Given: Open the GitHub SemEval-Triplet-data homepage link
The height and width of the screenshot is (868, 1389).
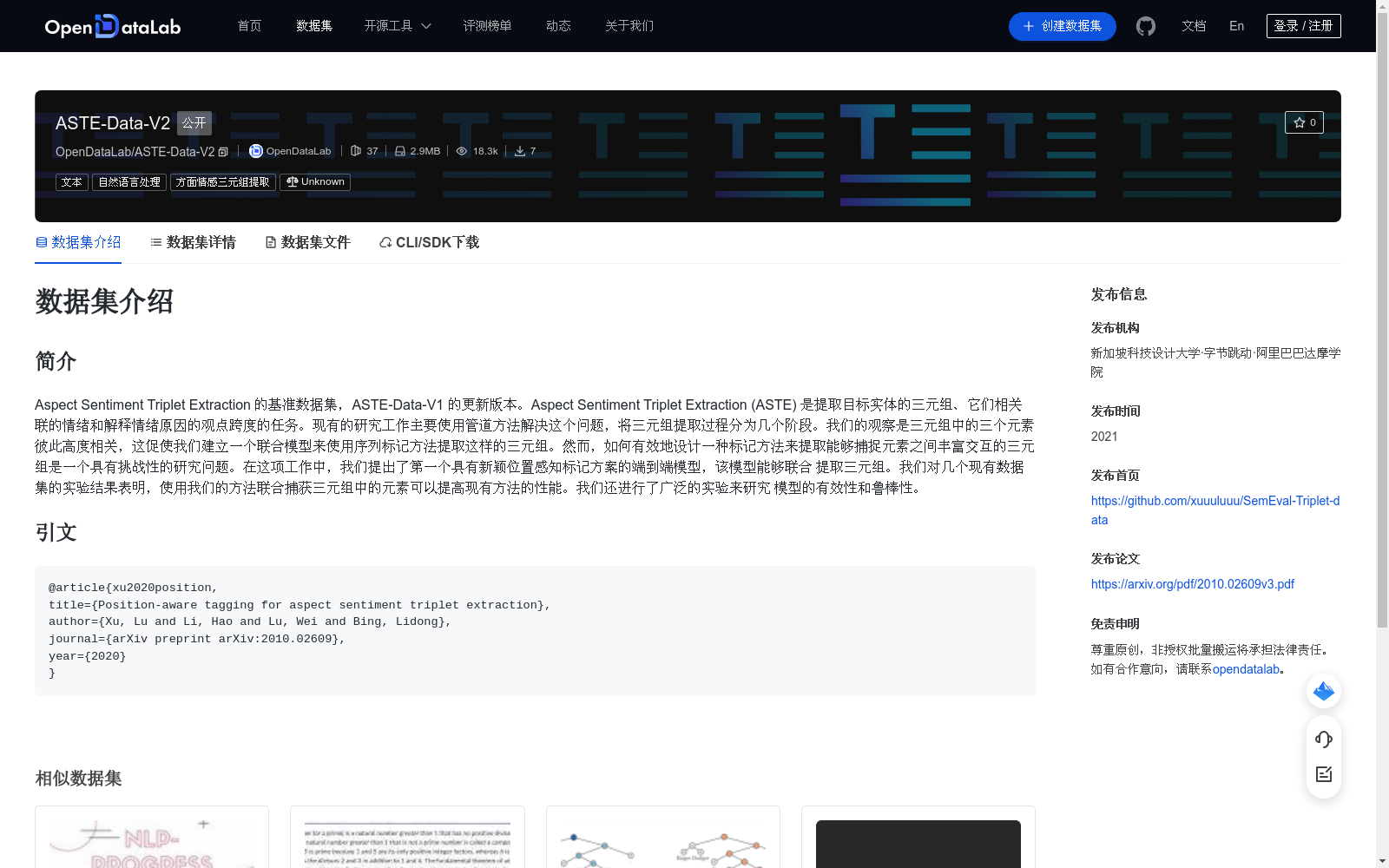Looking at the screenshot, I should coord(1215,510).
